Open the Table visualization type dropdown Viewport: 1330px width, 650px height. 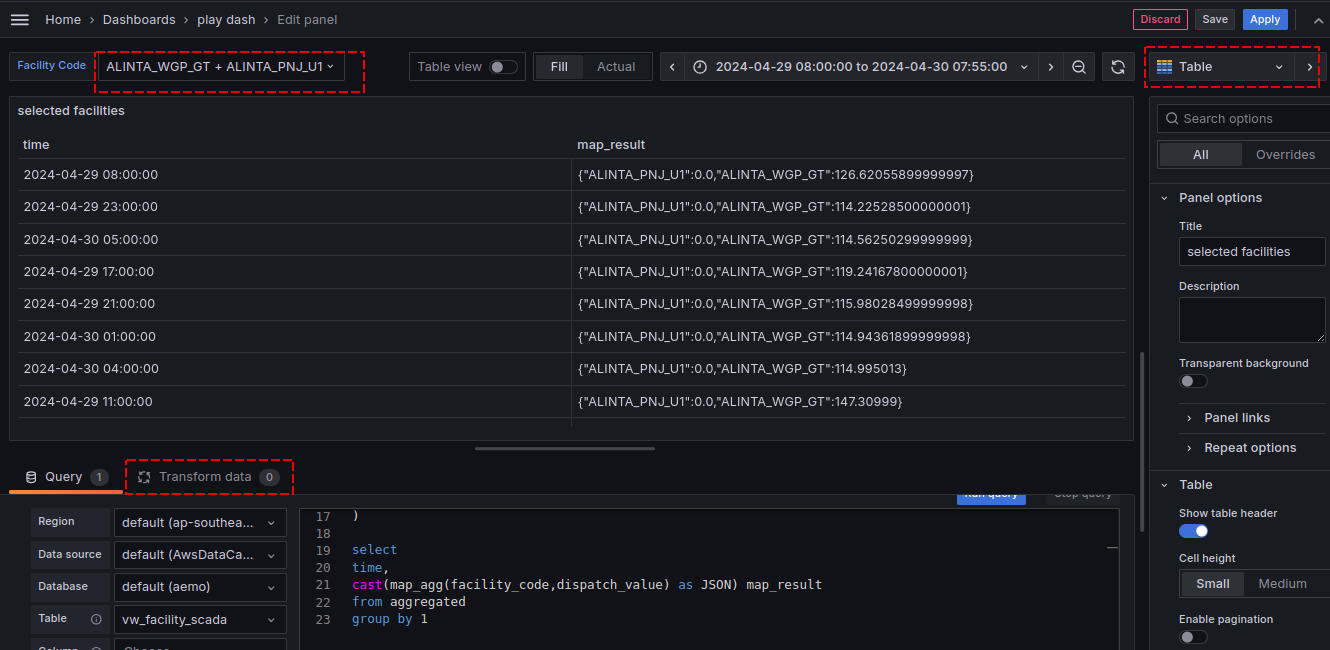[x=1221, y=67]
